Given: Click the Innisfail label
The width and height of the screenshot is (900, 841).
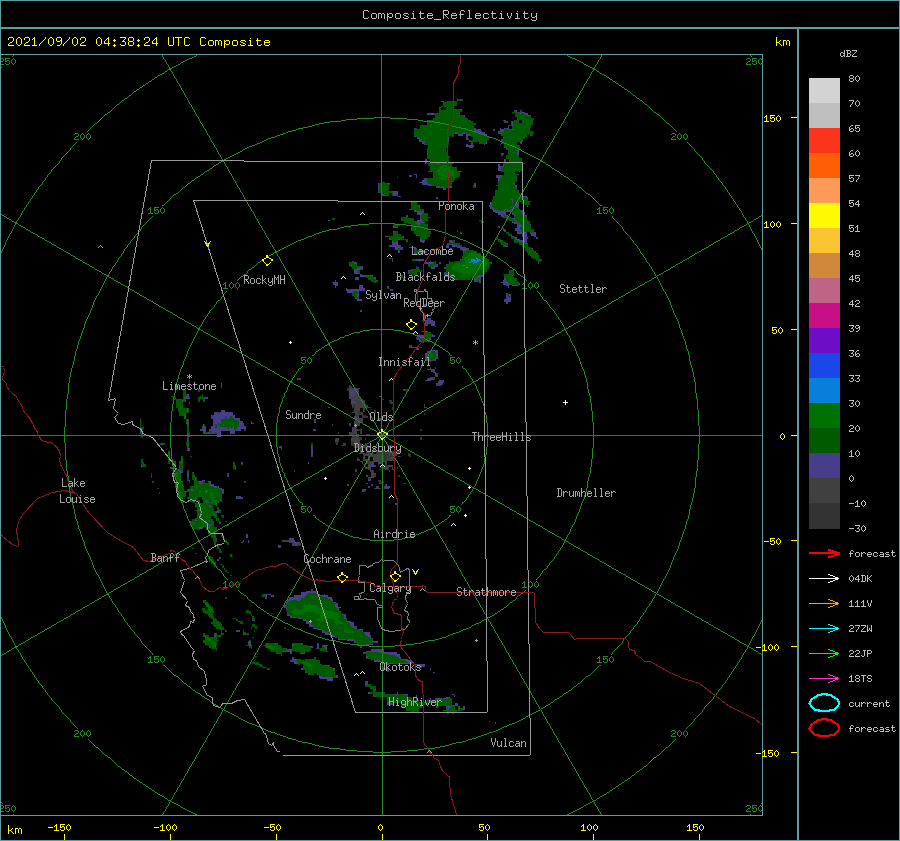Looking at the screenshot, I should click(x=404, y=362).
